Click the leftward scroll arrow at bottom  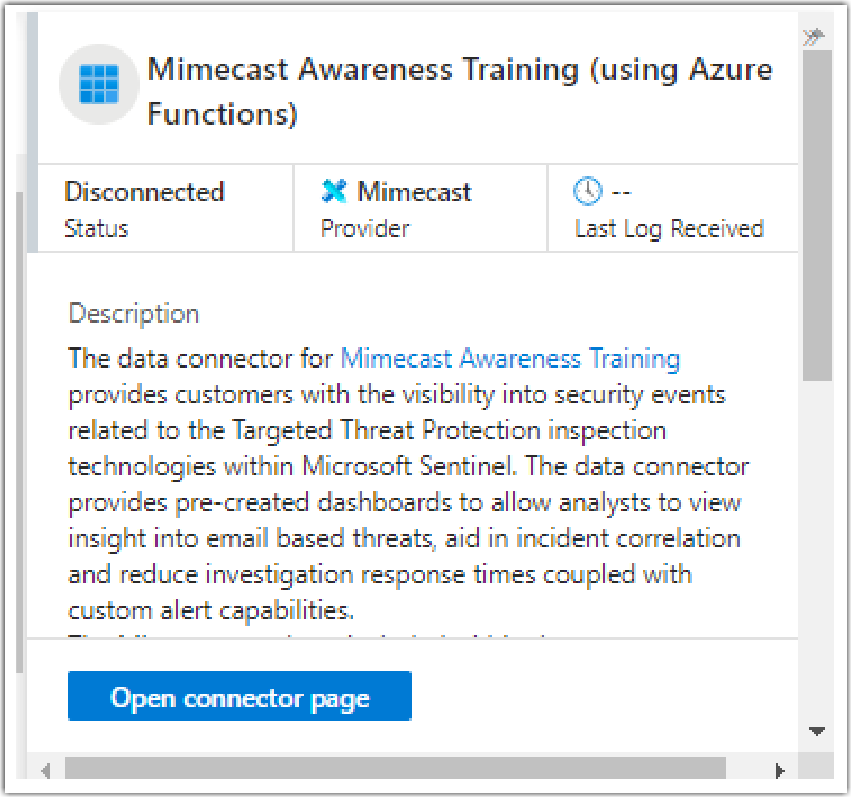point(44,771)
